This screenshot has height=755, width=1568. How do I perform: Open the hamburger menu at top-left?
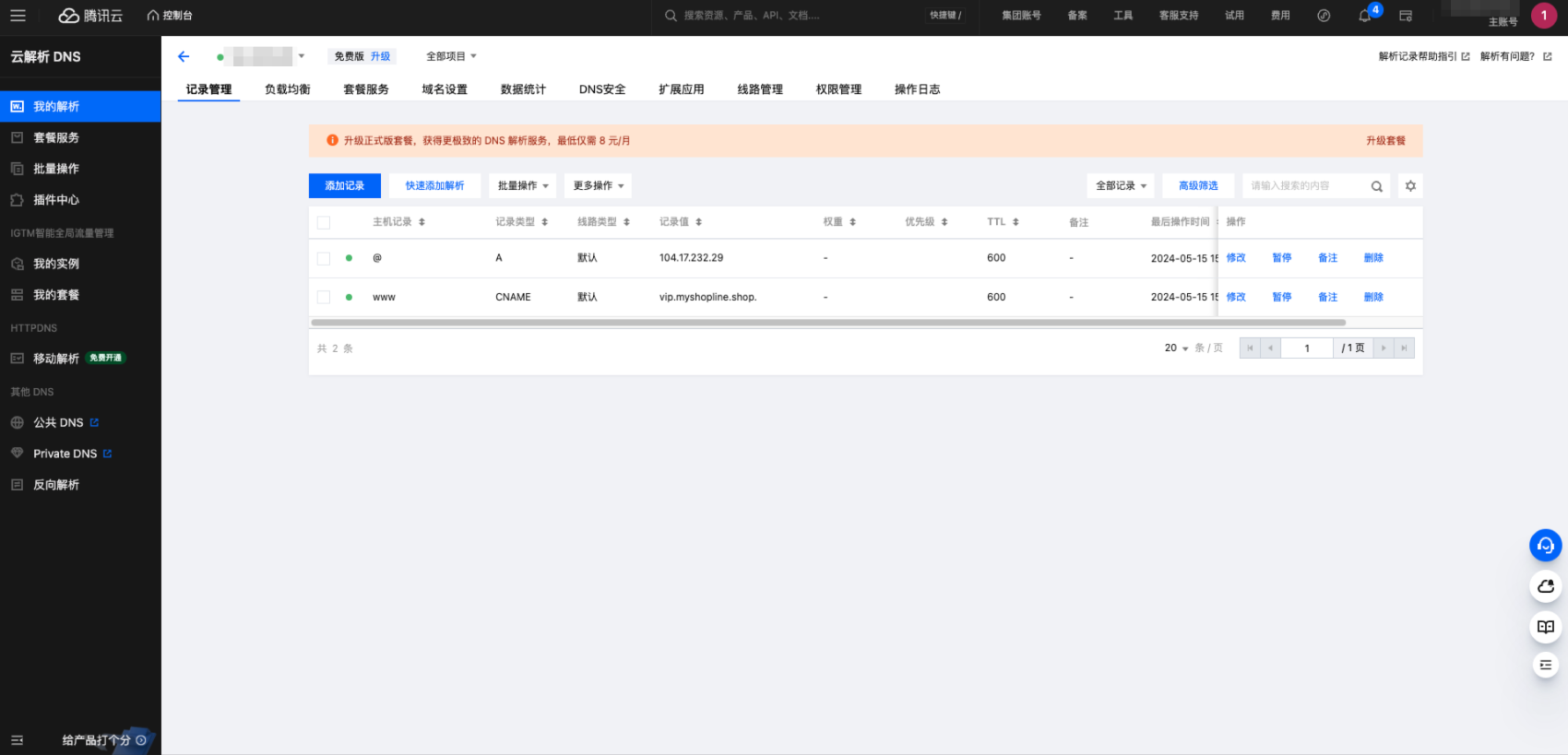[x=18, y=16]
